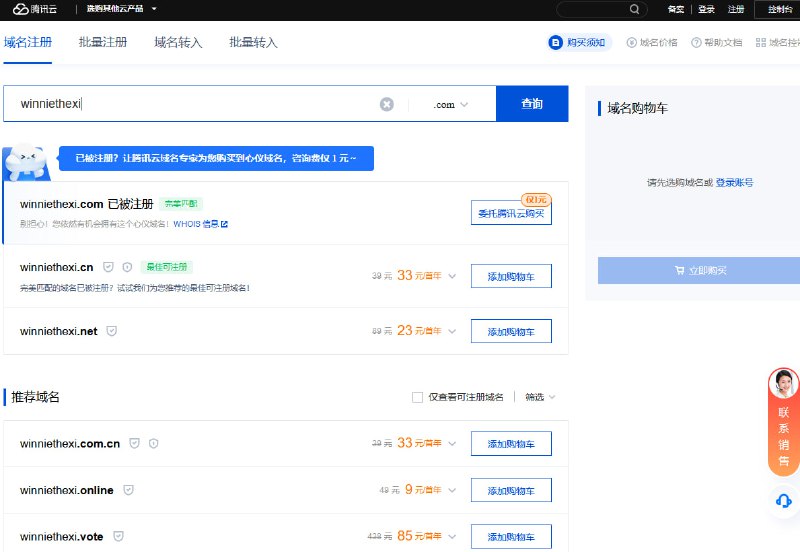Click the 85 元 price of winniethexi.vote
800x552 pixels.
tap(419, 536)
